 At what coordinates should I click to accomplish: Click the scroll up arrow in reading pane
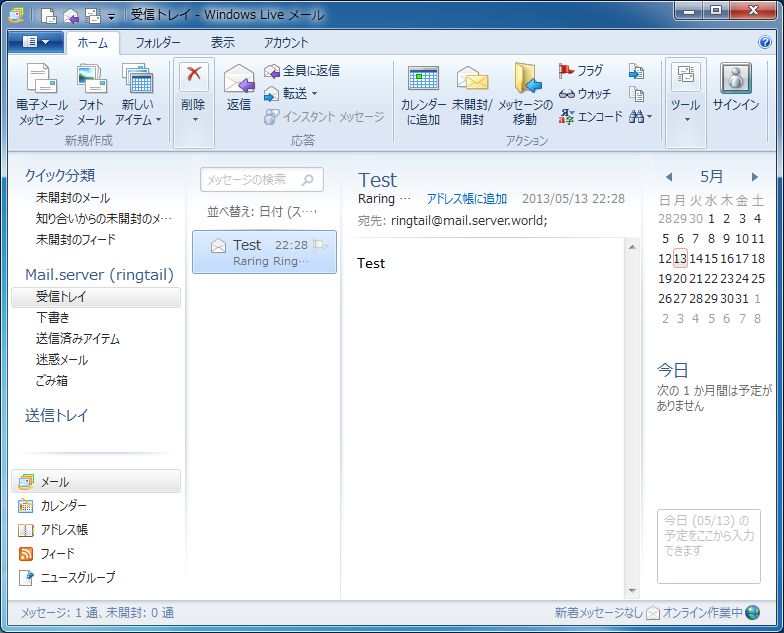click(632, 247)
